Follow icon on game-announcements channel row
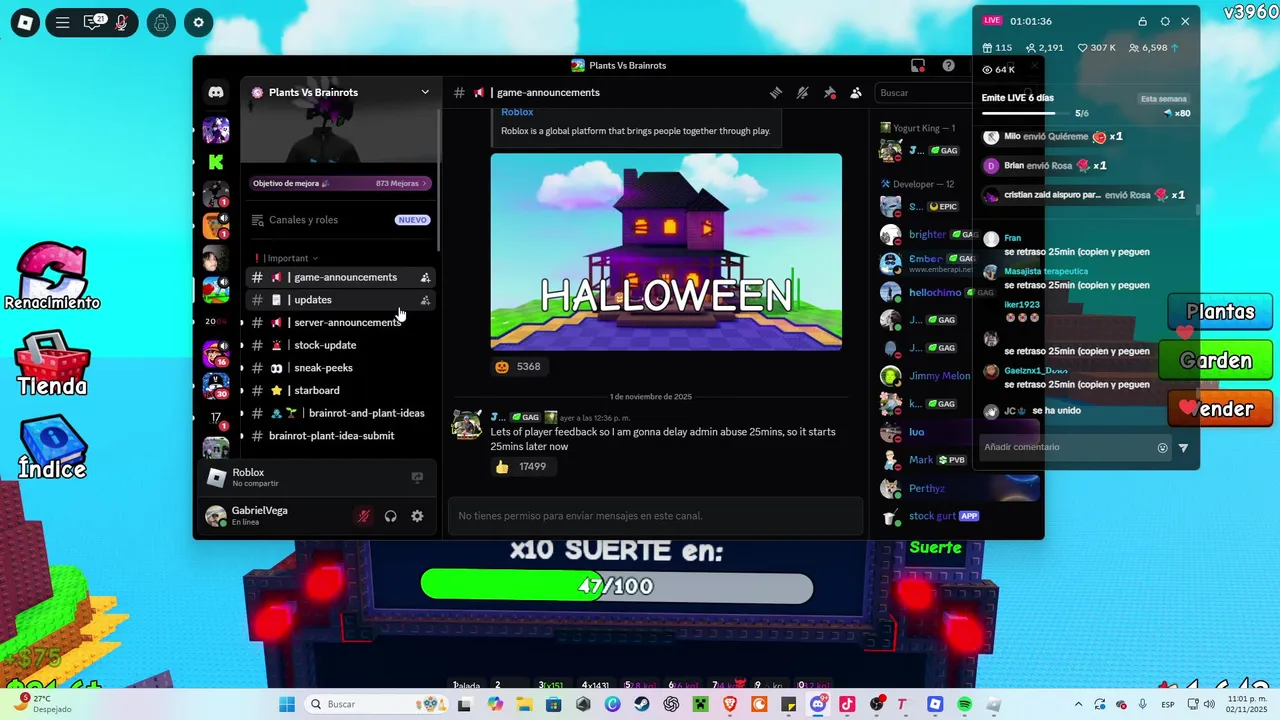This screenshot has width=1280, height=720. pos(425,277)
